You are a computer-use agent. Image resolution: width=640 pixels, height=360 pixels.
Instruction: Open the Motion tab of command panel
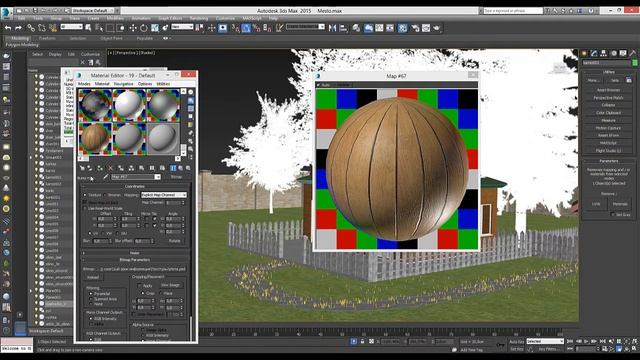tap(613, 53)
